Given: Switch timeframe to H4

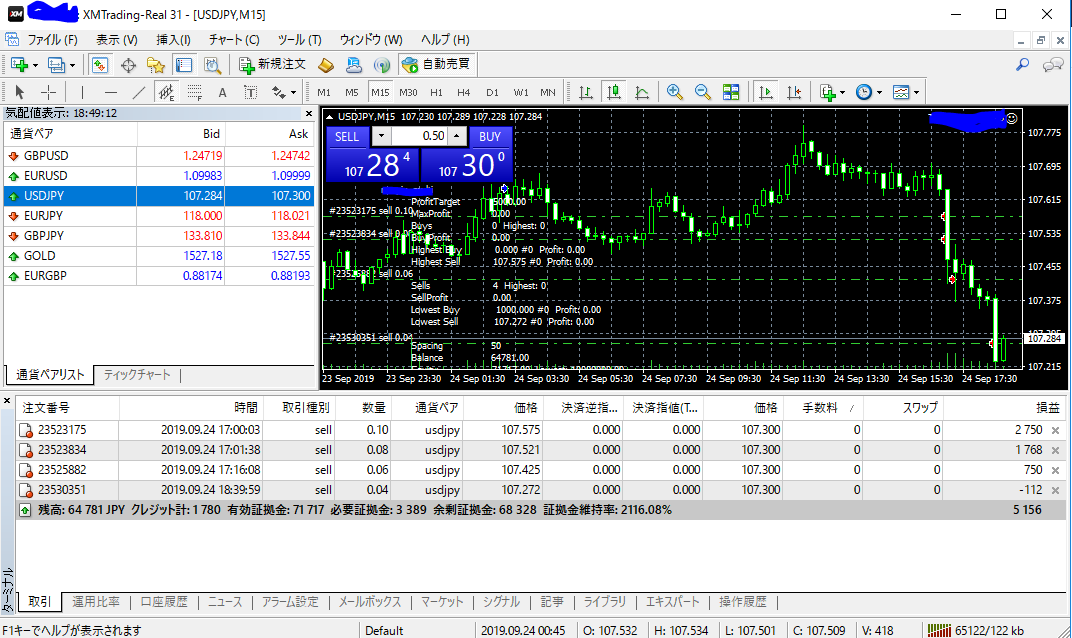Looking at the screenshot, I should pyautogui.click(x=464, y=92).
